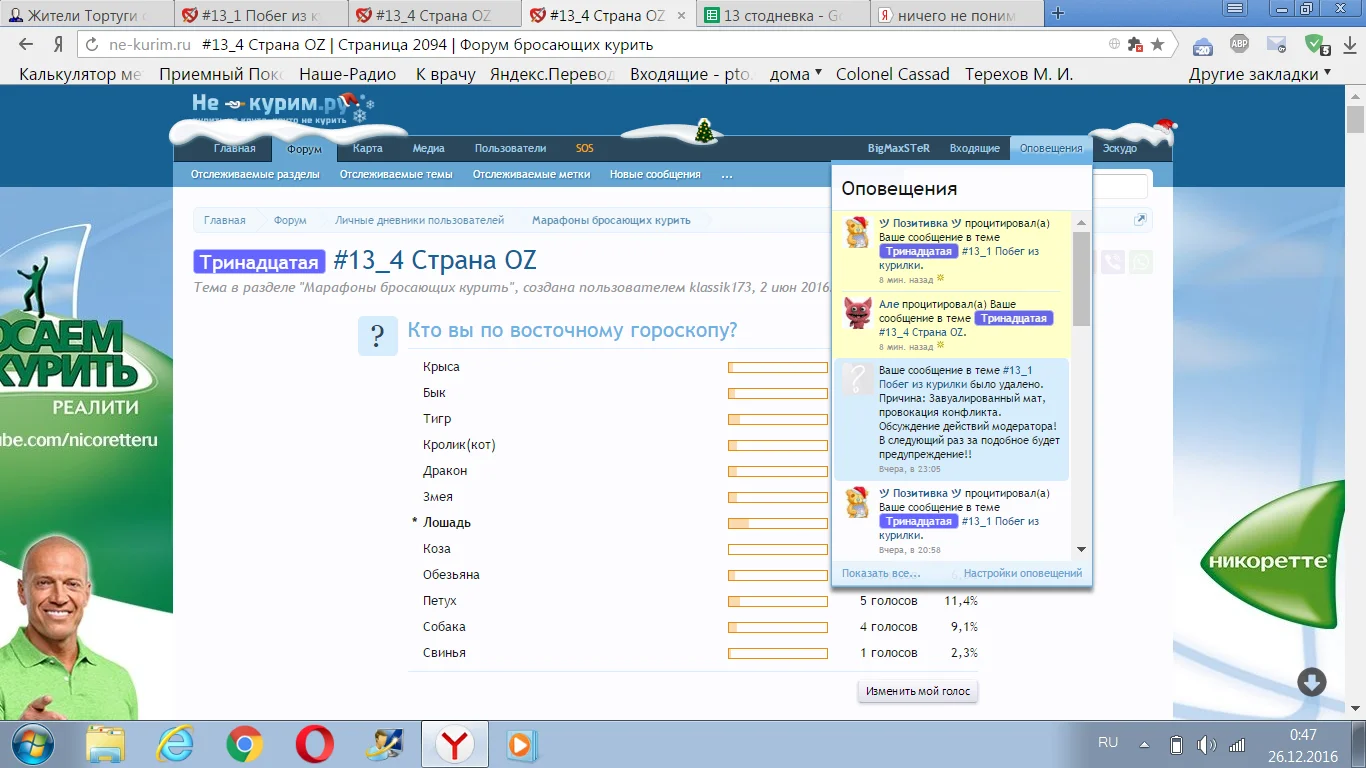1366x768 pixels.
Task: Switch to the ничего не поним browser tab
Action: [x=958, y=15]
